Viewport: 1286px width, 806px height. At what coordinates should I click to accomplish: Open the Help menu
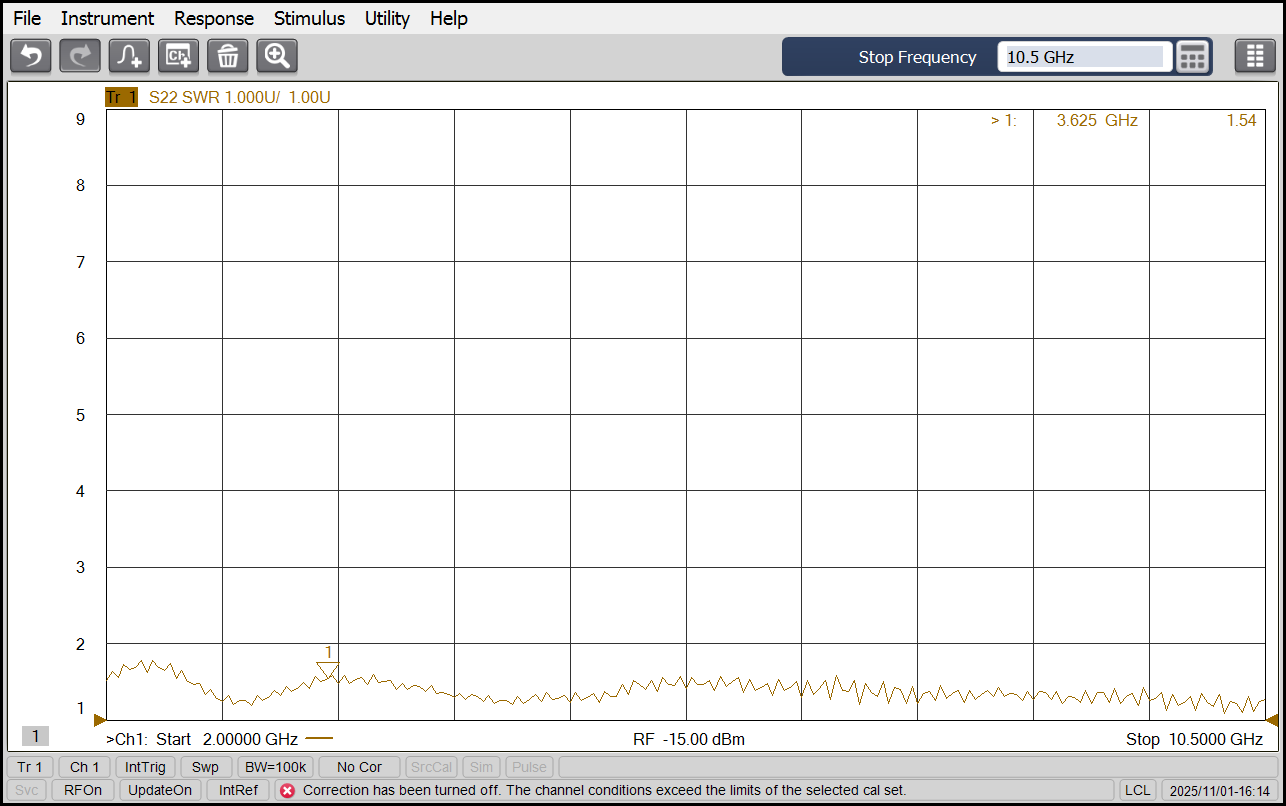click(x=449, y=18)
